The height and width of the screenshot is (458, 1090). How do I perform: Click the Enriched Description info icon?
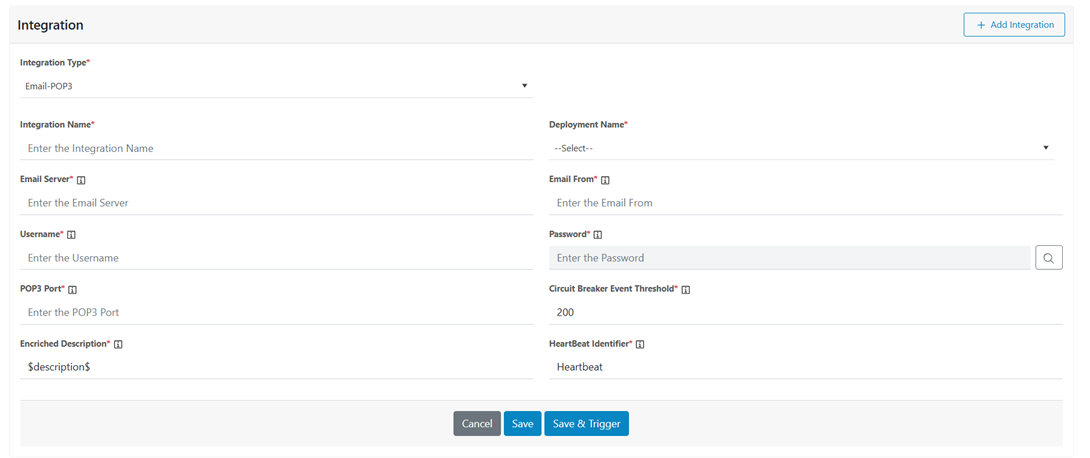click(x=118, y=344)
